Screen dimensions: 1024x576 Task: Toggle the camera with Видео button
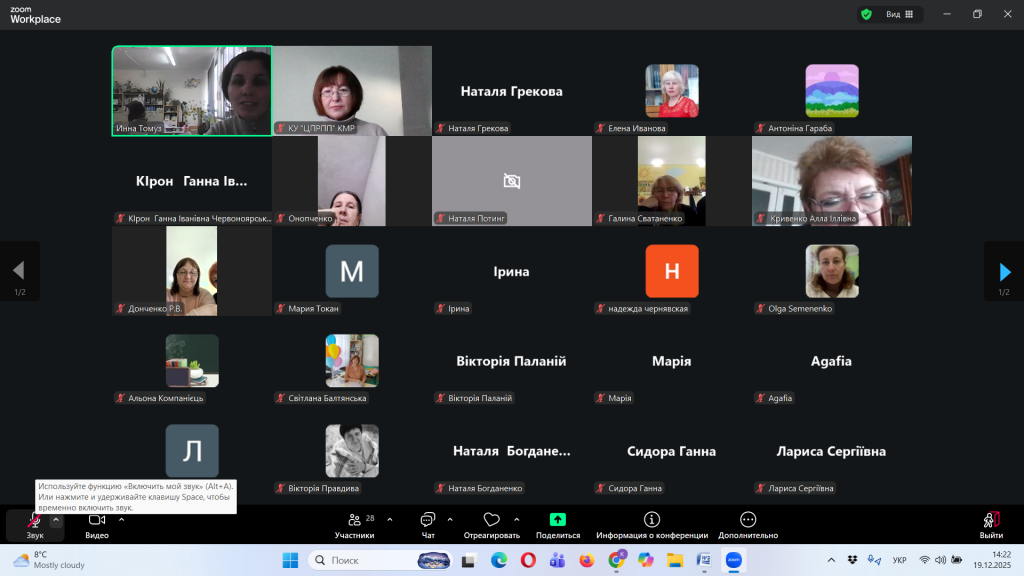click(x=97, y=521)
